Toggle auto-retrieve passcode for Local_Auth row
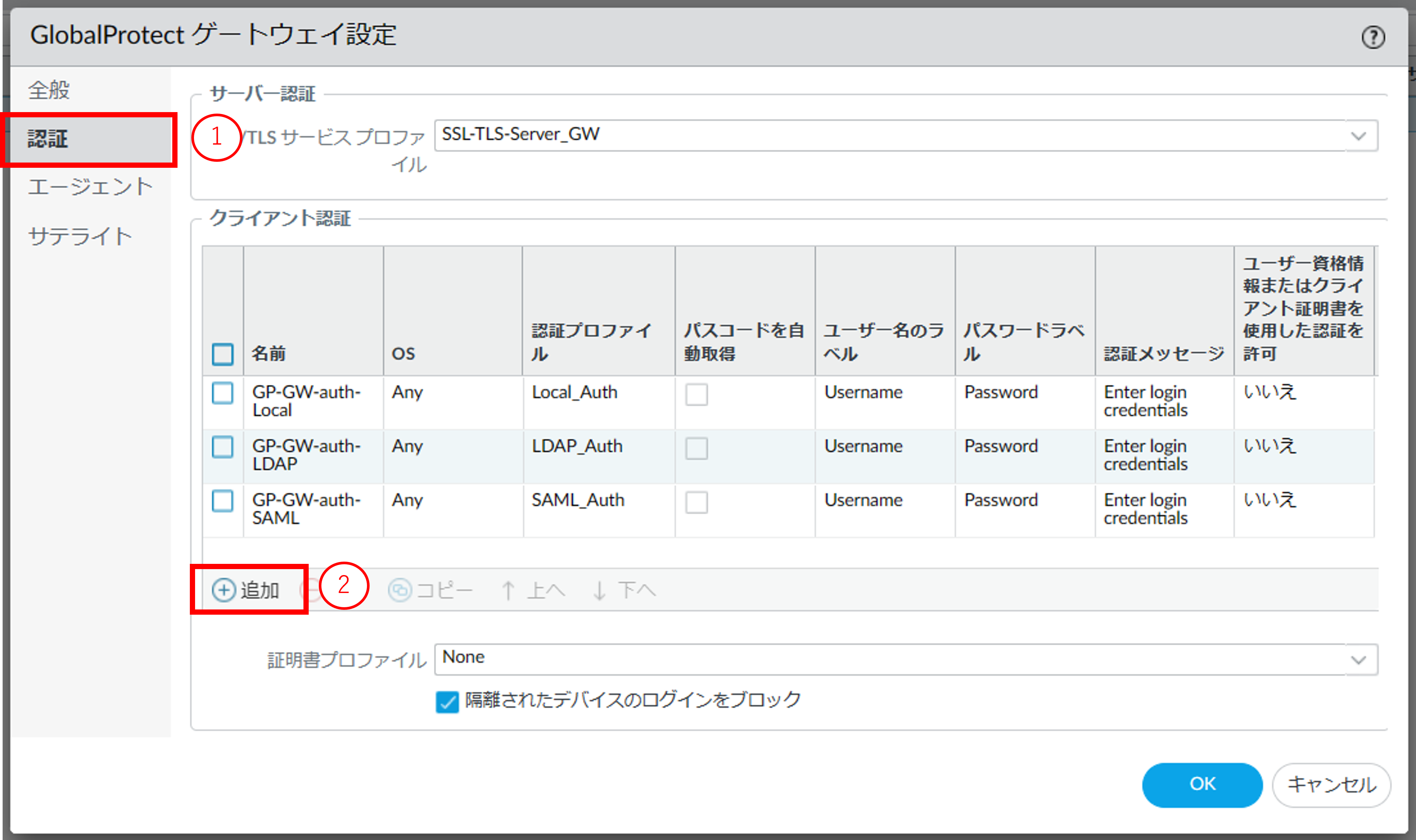1416x840 pixels. coord(696,394)
